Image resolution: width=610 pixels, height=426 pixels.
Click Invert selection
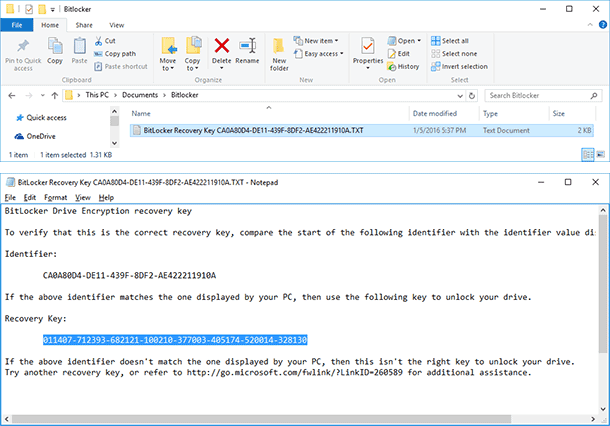pos(459,67)
